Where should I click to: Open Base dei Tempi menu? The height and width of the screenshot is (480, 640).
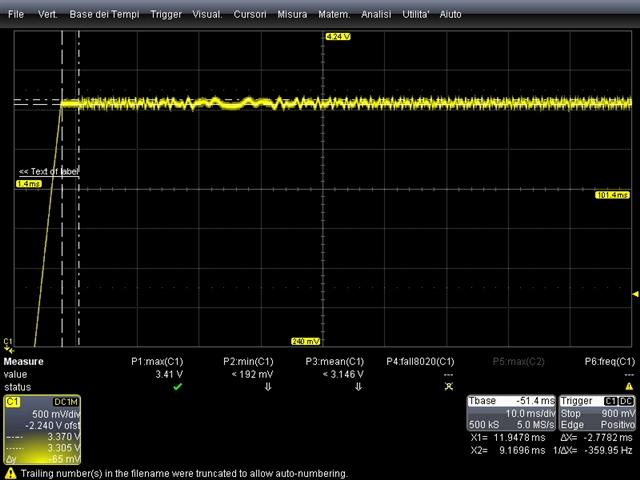click(104, 14)
